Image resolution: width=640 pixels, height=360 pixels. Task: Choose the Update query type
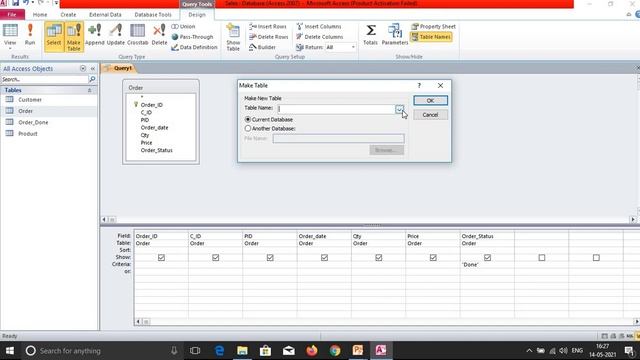tap(116, 35)
